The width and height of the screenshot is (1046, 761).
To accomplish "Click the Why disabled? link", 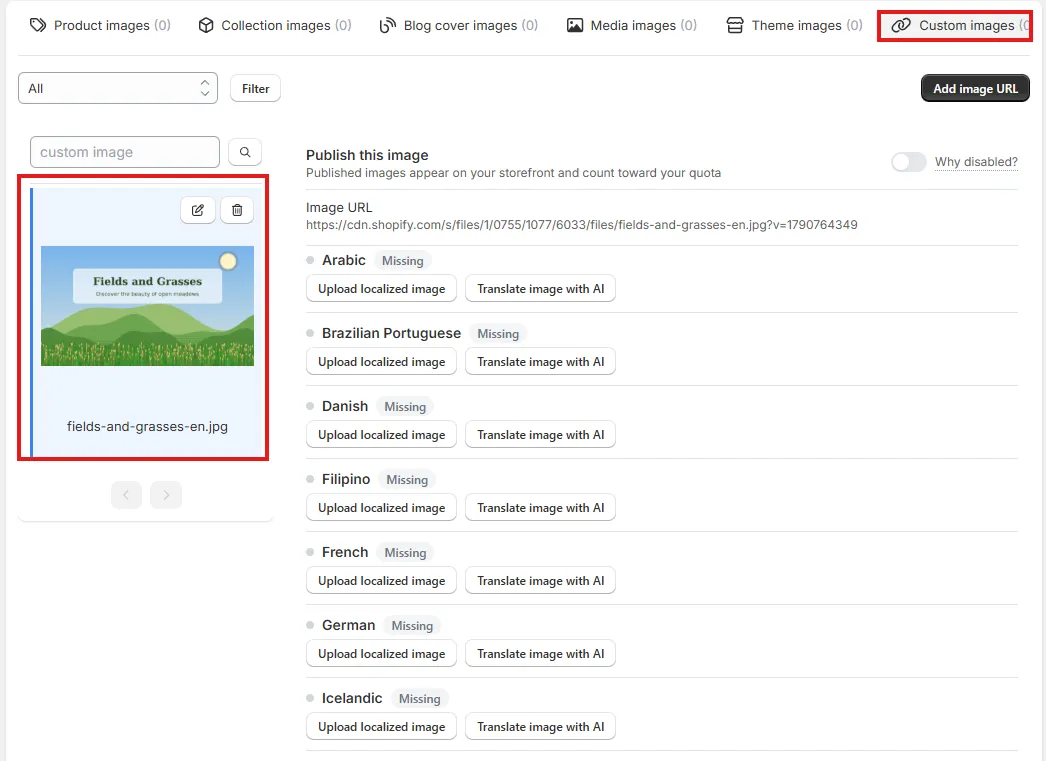I will tap(976, 162).
